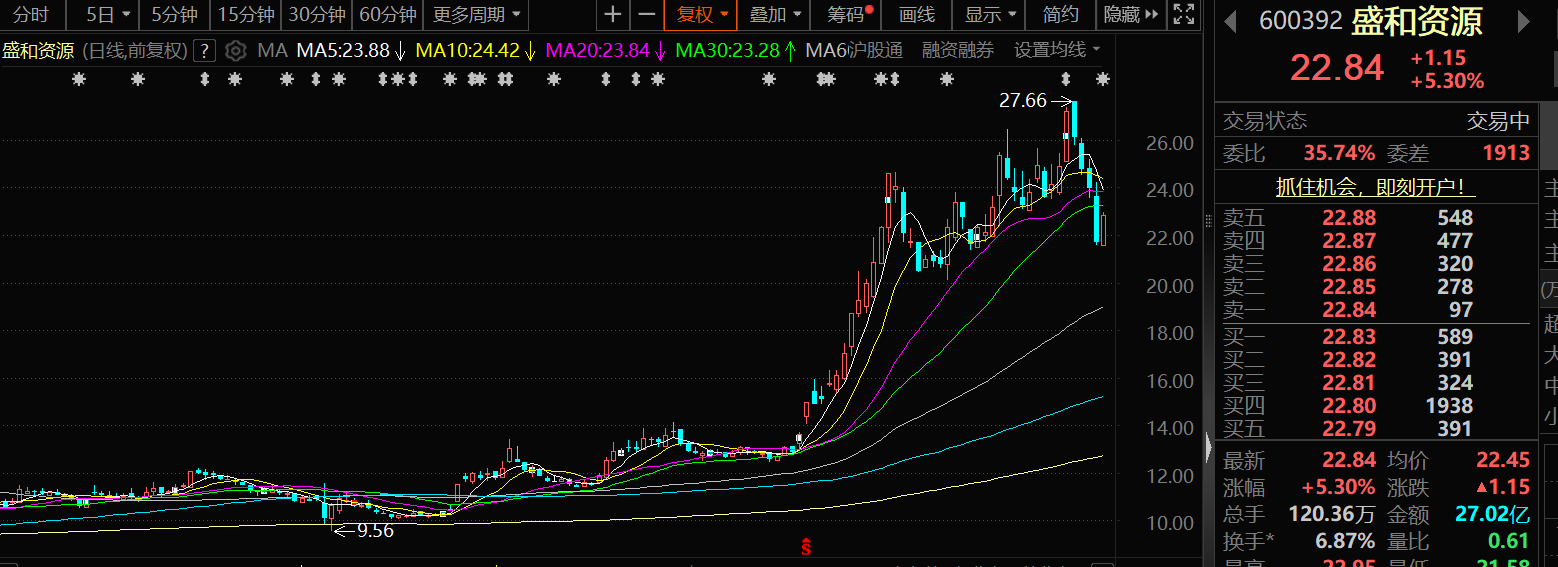Click the 画线 drawing tools button
This screenshot has width=1558, height=567.
[x=917, y=15]
